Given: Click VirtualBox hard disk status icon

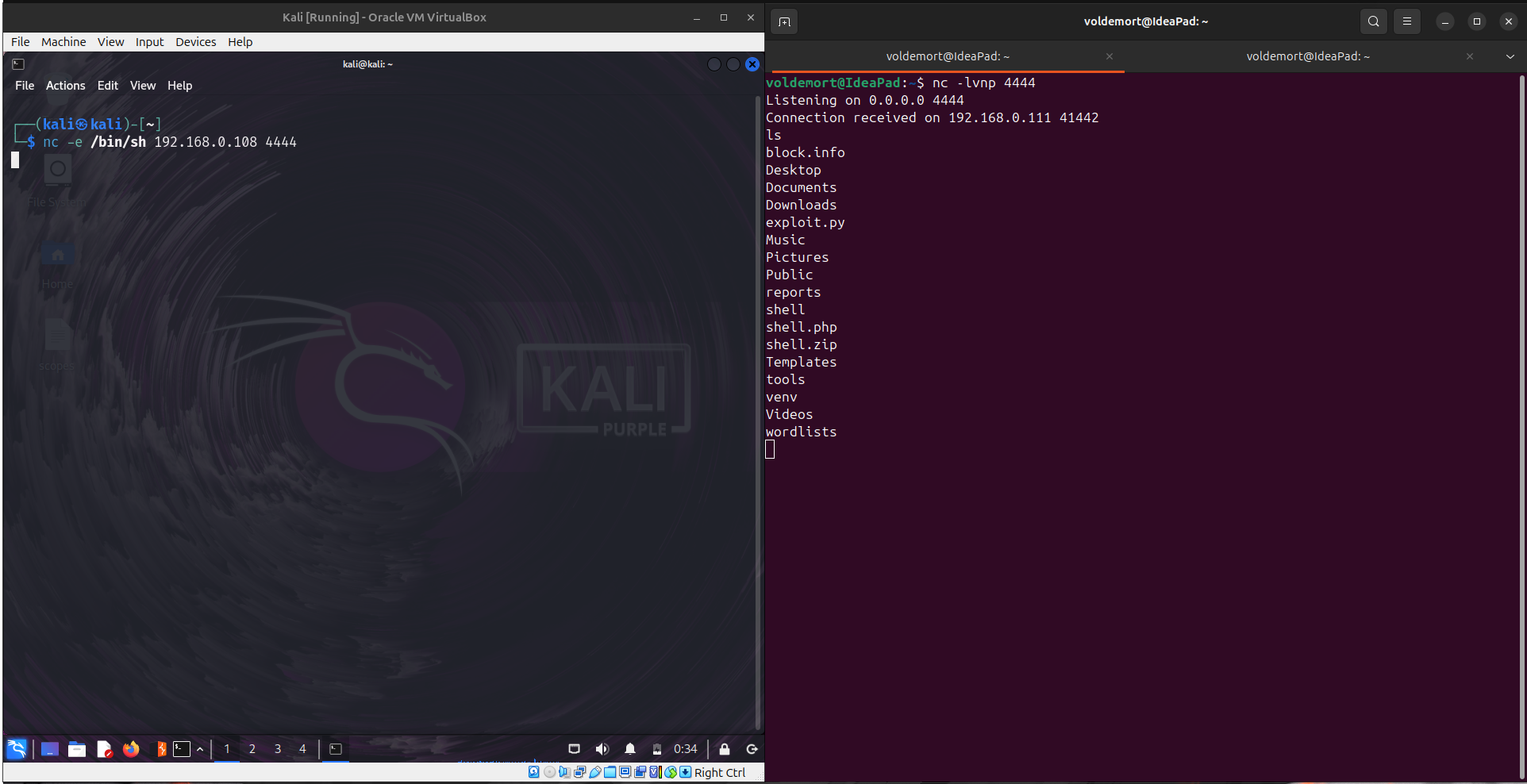Looking at the screenshot, I should (534, 772).
